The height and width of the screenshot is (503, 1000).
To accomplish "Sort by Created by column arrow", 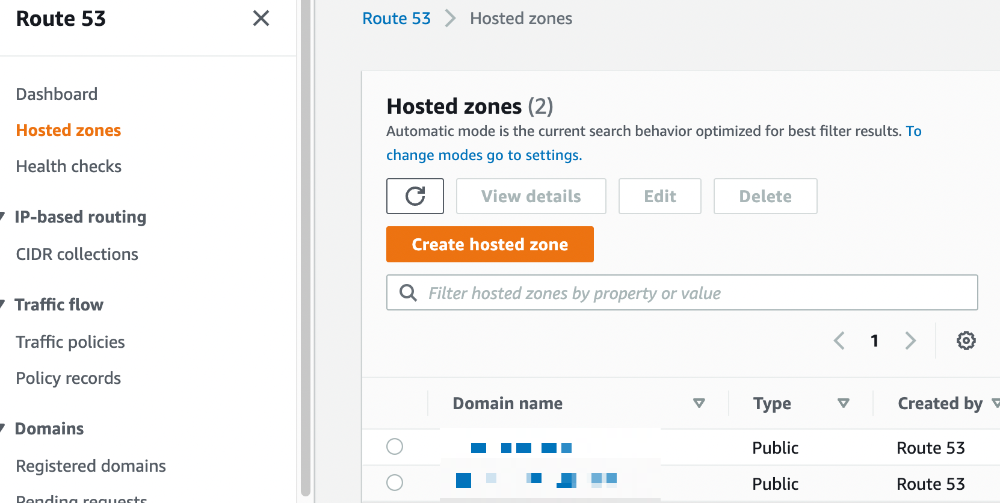I will (x=995, y=403).
